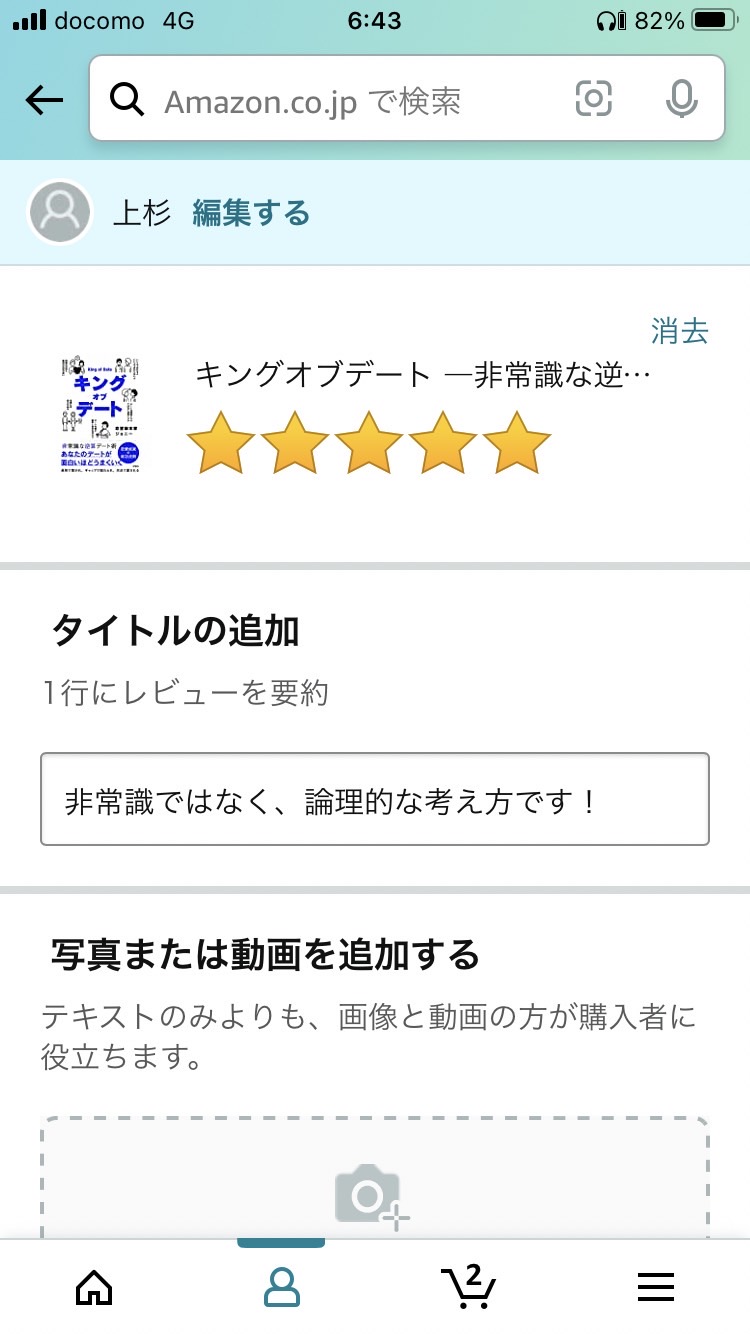This screenshot has height=1334, width=750.
Task: Set rating to five stars
Action: (517, 442)
